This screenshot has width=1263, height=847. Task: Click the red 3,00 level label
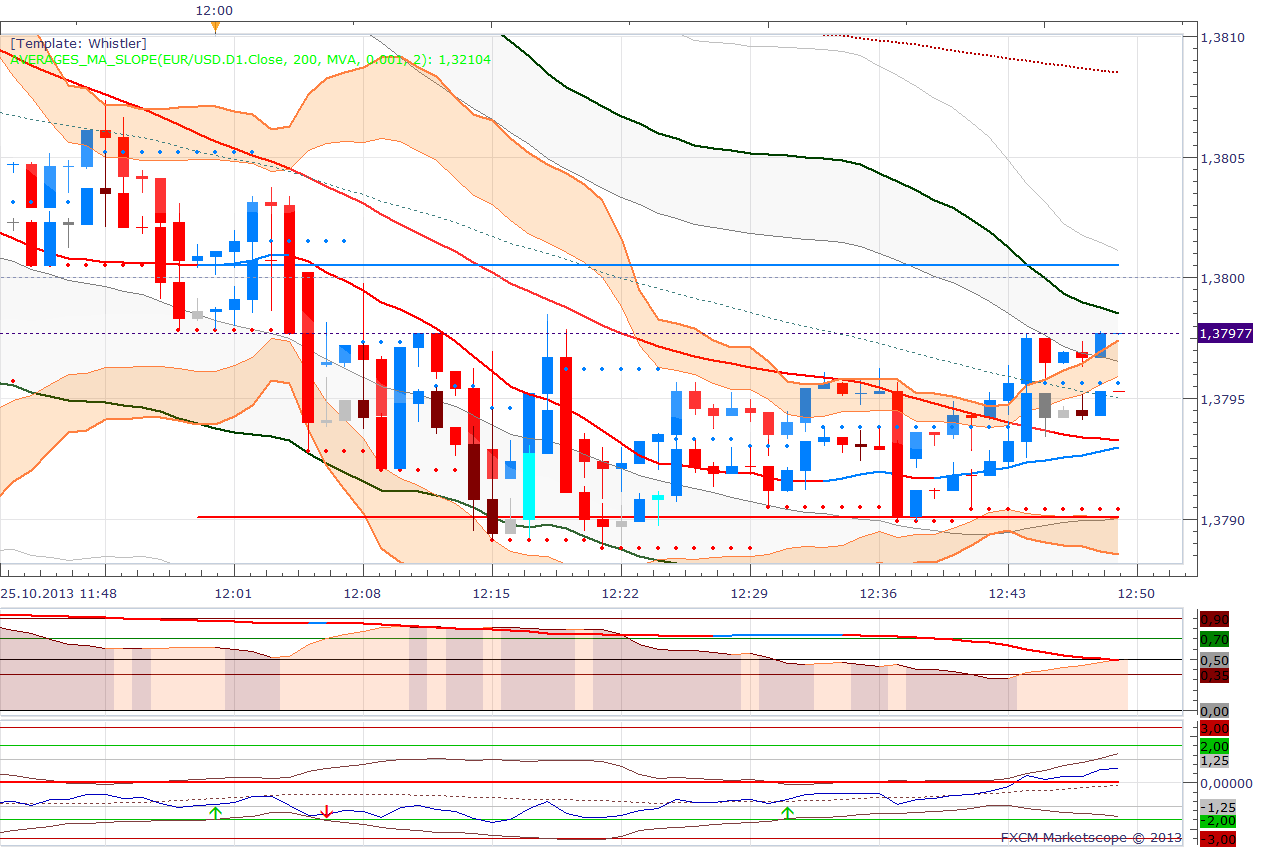point(1214,729)
